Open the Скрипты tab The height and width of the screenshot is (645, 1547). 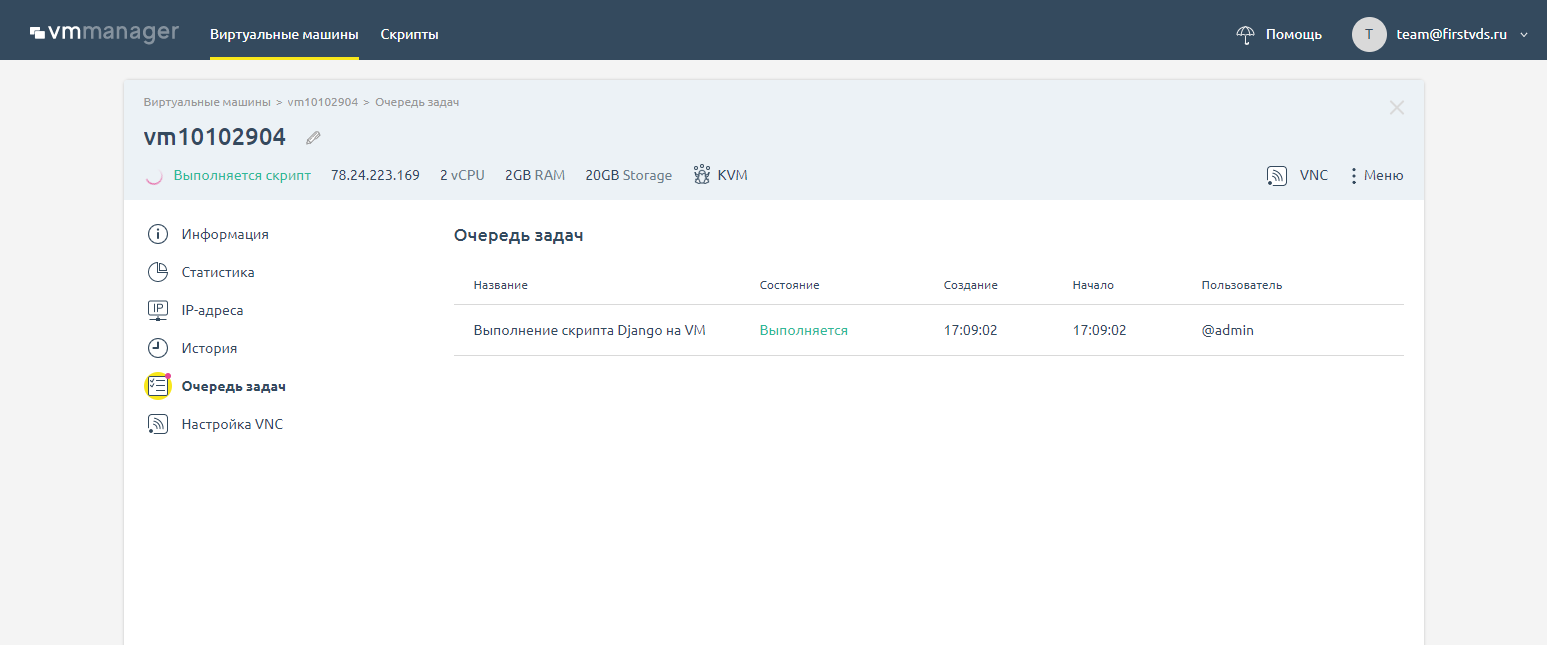click(409, 34)
